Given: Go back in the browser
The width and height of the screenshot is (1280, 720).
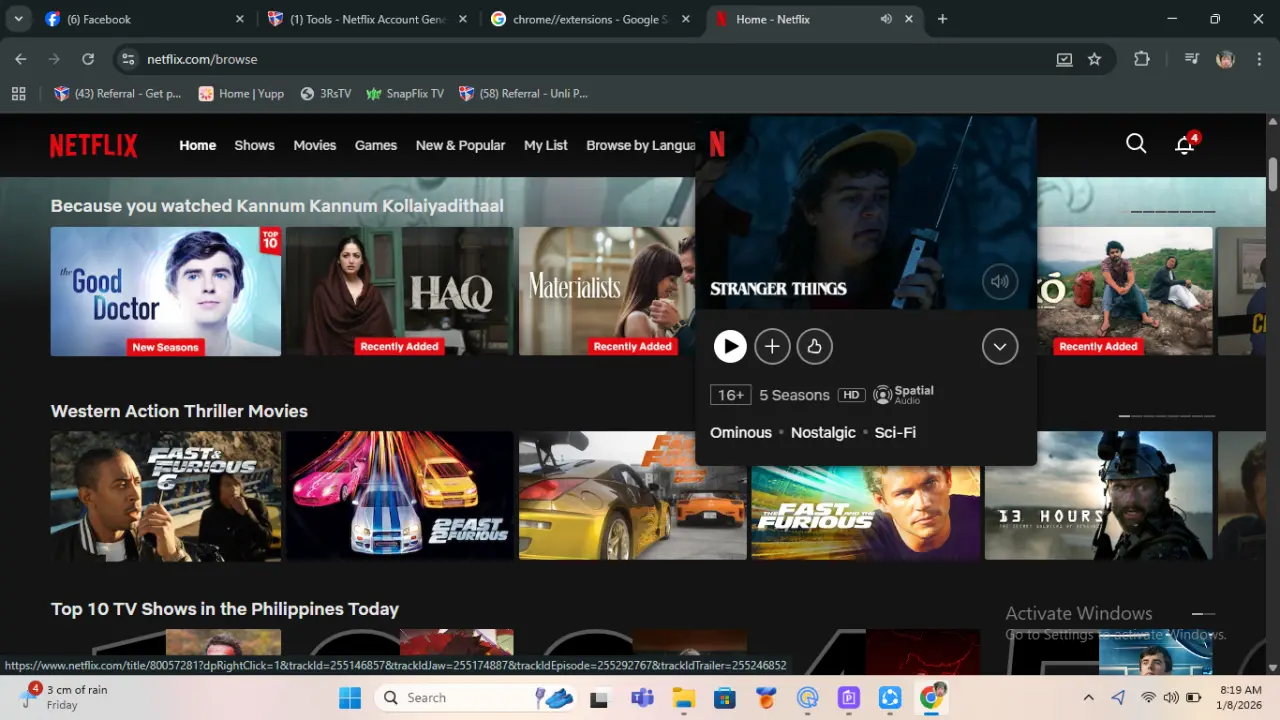Looking at the screenshot, I should tap(21, 59).
